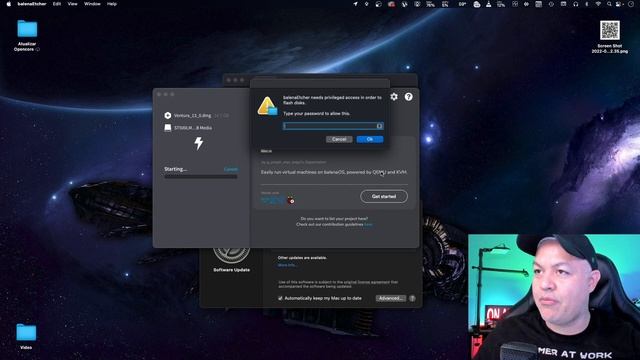Click the Other updates are available text
Viewport: 640px width, 360px height.
pos(302,258)
